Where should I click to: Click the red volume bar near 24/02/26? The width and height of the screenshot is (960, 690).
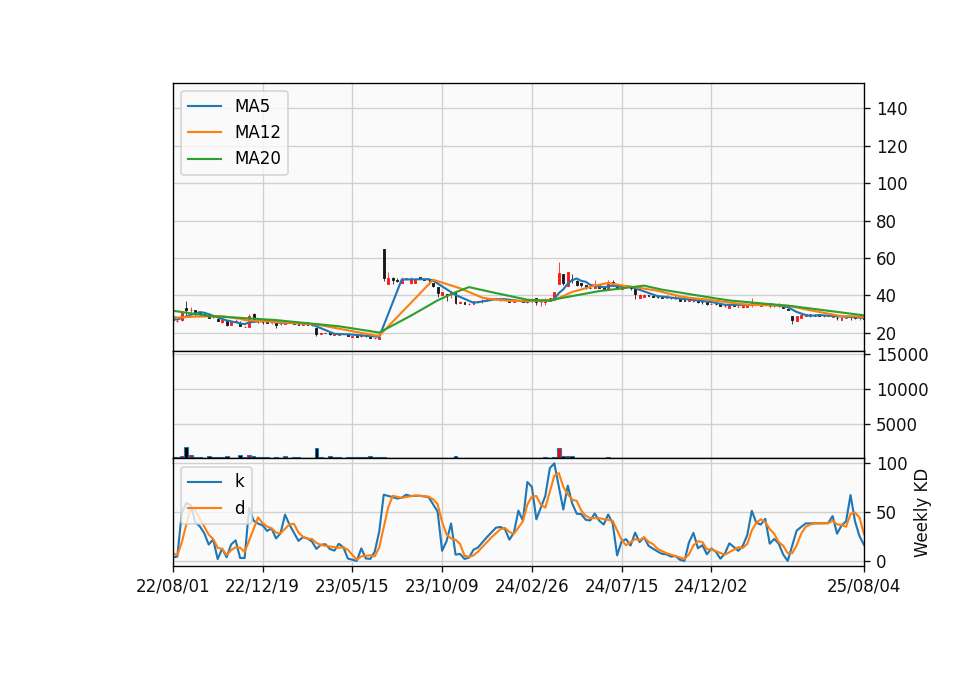pyautogui.click(x=560, y=453)
